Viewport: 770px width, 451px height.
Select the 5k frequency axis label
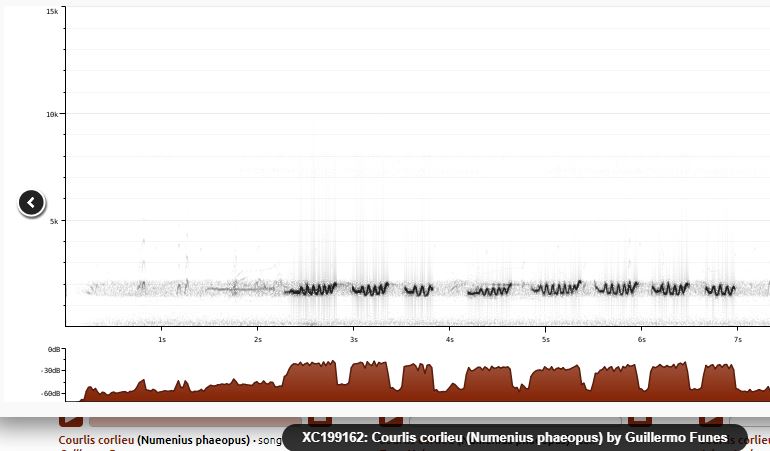click(54, 222)
